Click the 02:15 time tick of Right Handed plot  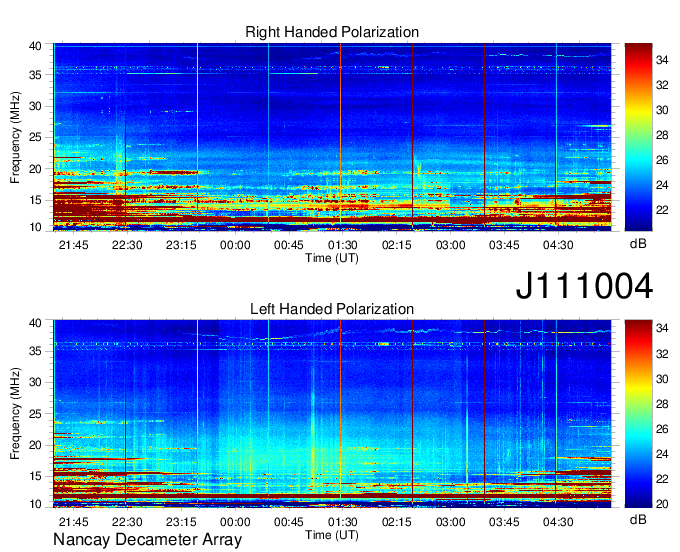(396, 245)
